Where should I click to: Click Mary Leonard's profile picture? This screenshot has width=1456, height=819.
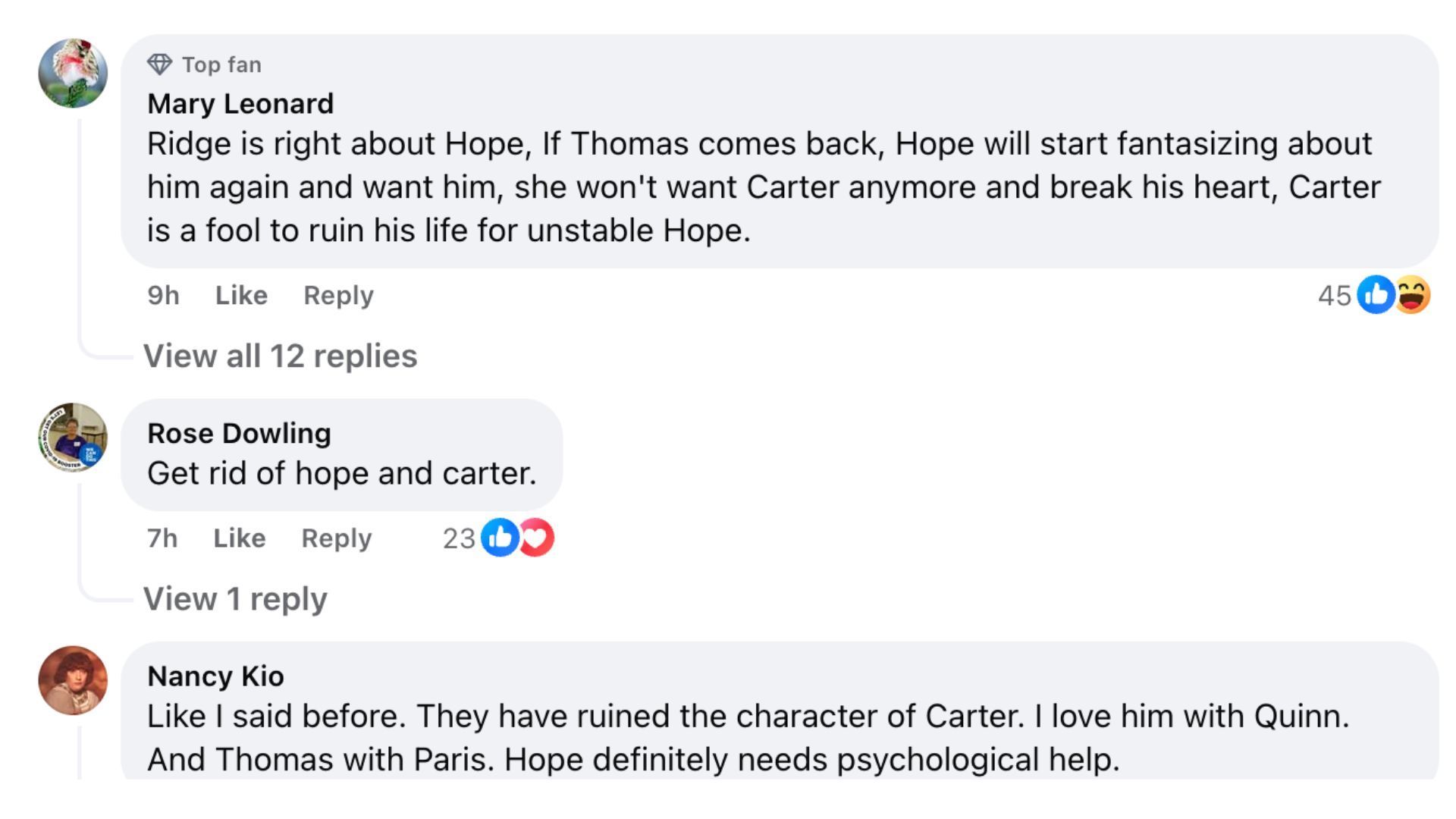73,74
